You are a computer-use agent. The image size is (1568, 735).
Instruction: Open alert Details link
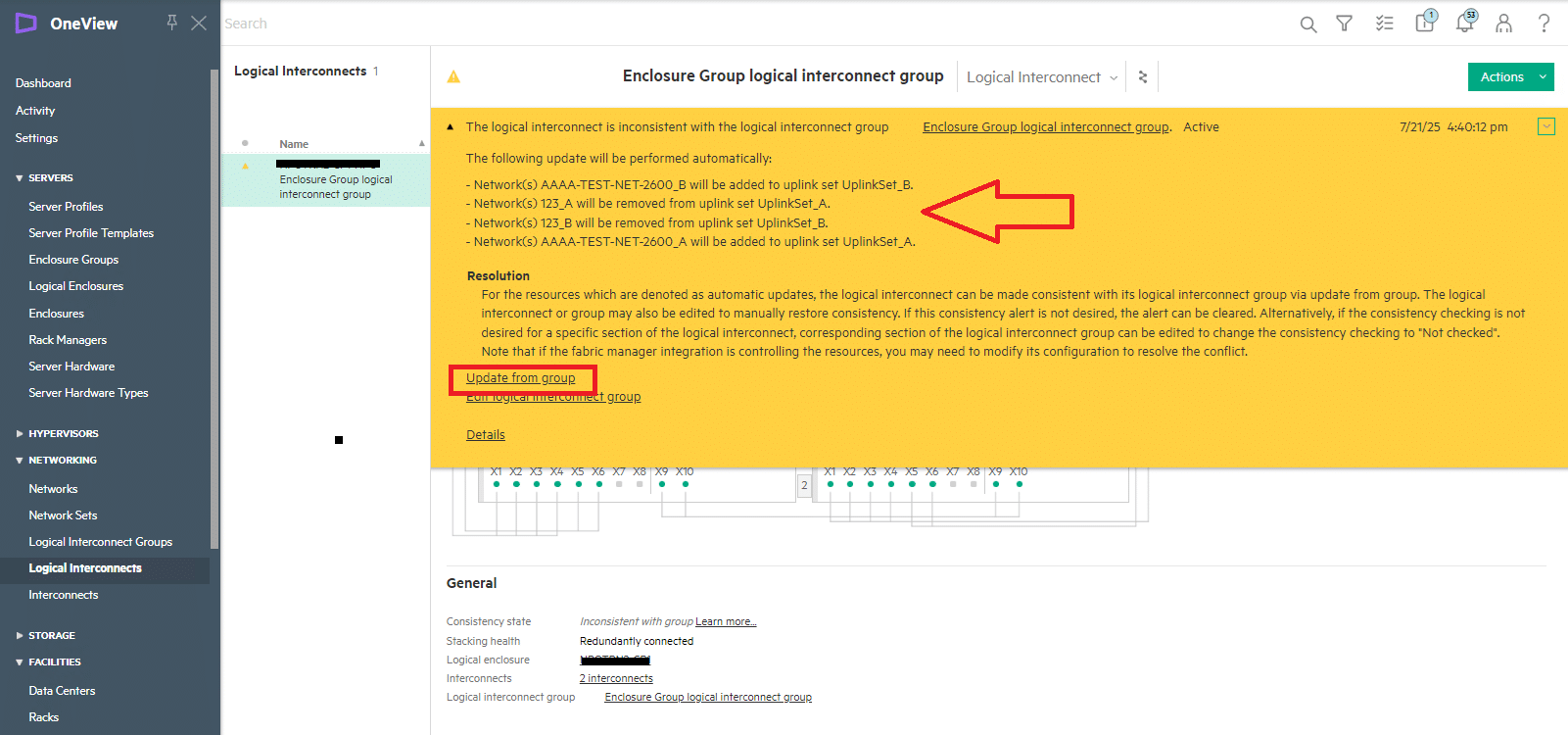(486, 435)
